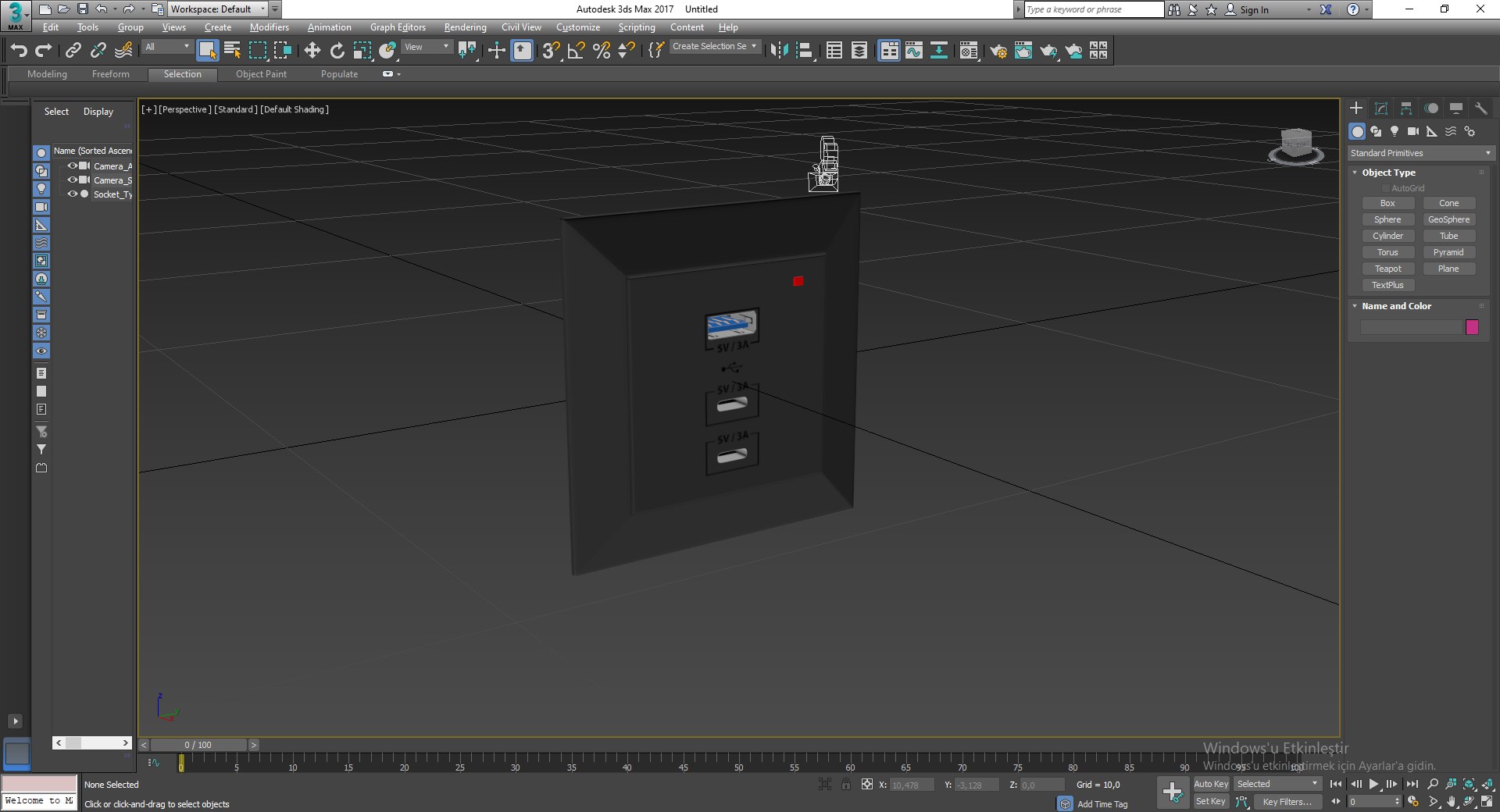
Task: Select the Lights create category
Action: pos(1395,131)
